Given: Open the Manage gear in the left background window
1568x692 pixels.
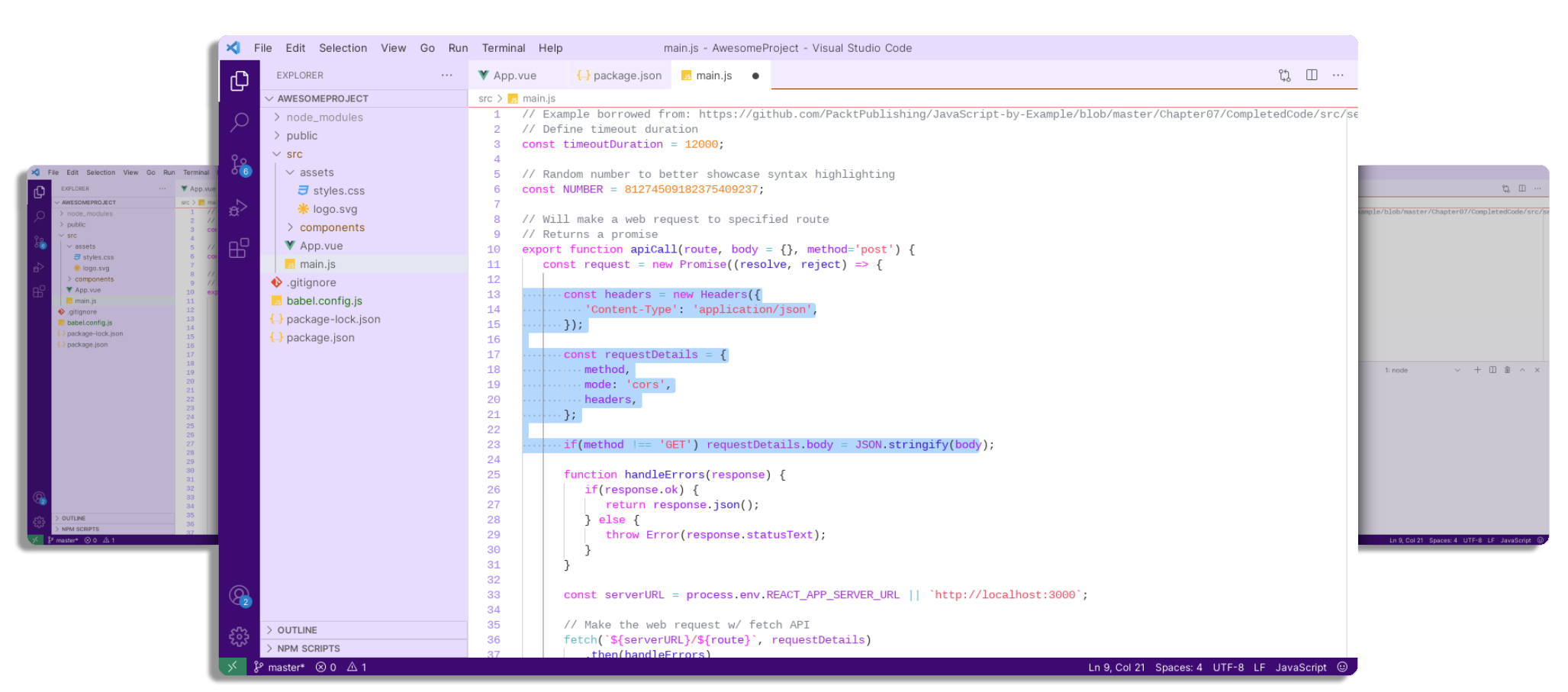Looking at the screenshot, I should coord(39,523).
